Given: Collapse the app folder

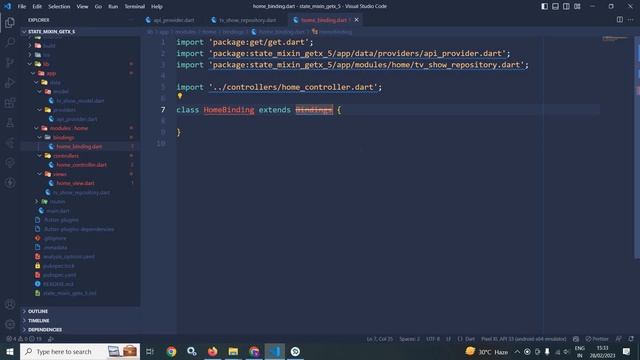Looking at the screenshot, I should pyautogui.click(x=80, y=73).
